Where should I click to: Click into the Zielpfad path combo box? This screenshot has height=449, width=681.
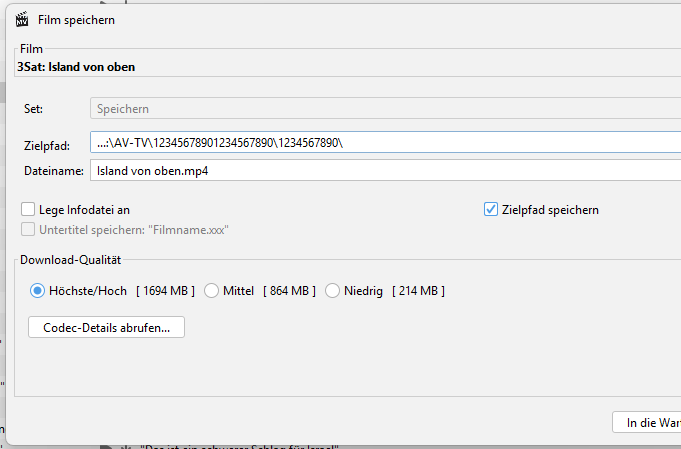(385, 143)
